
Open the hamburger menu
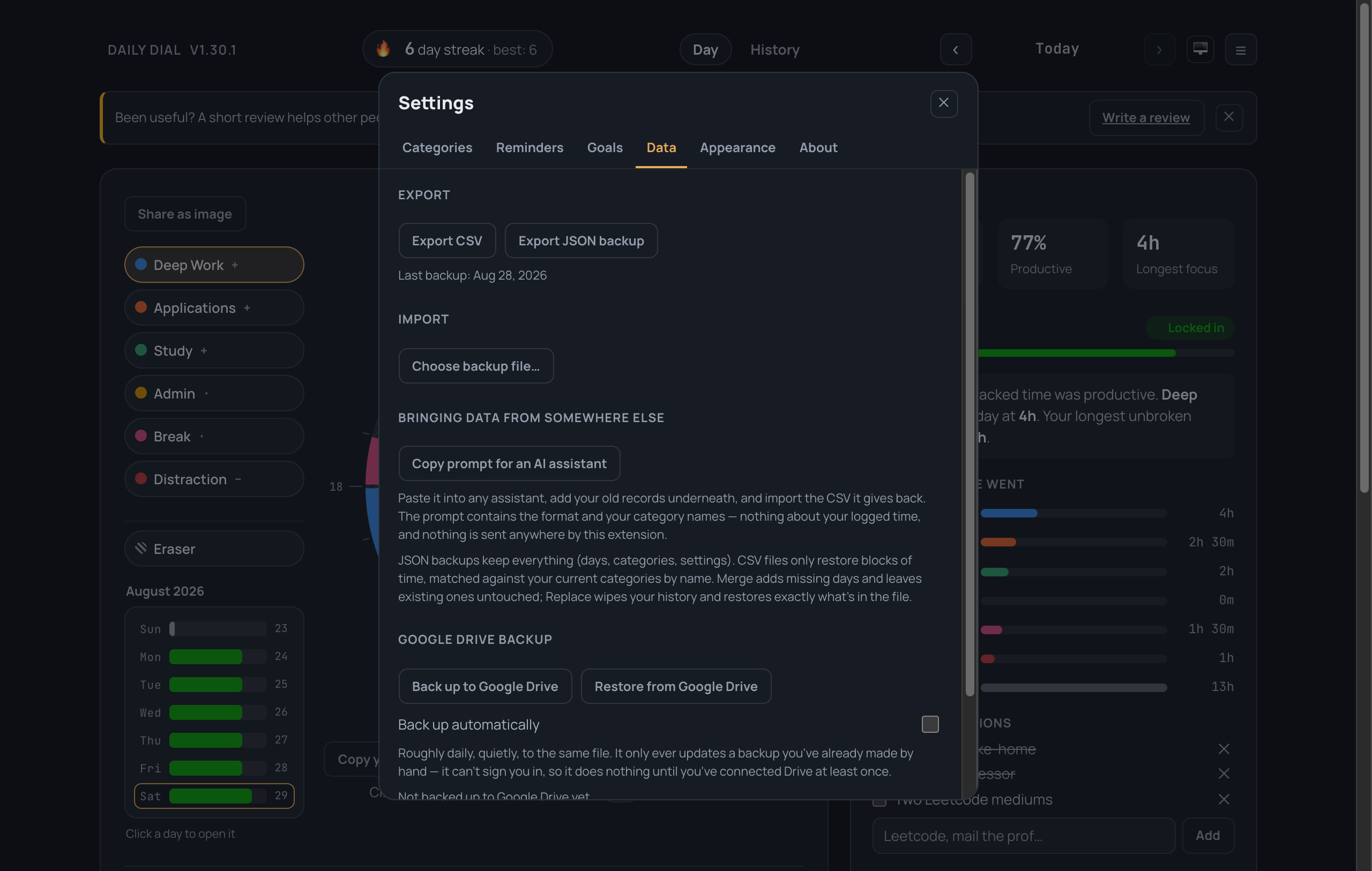click(x=1240, y=50)
